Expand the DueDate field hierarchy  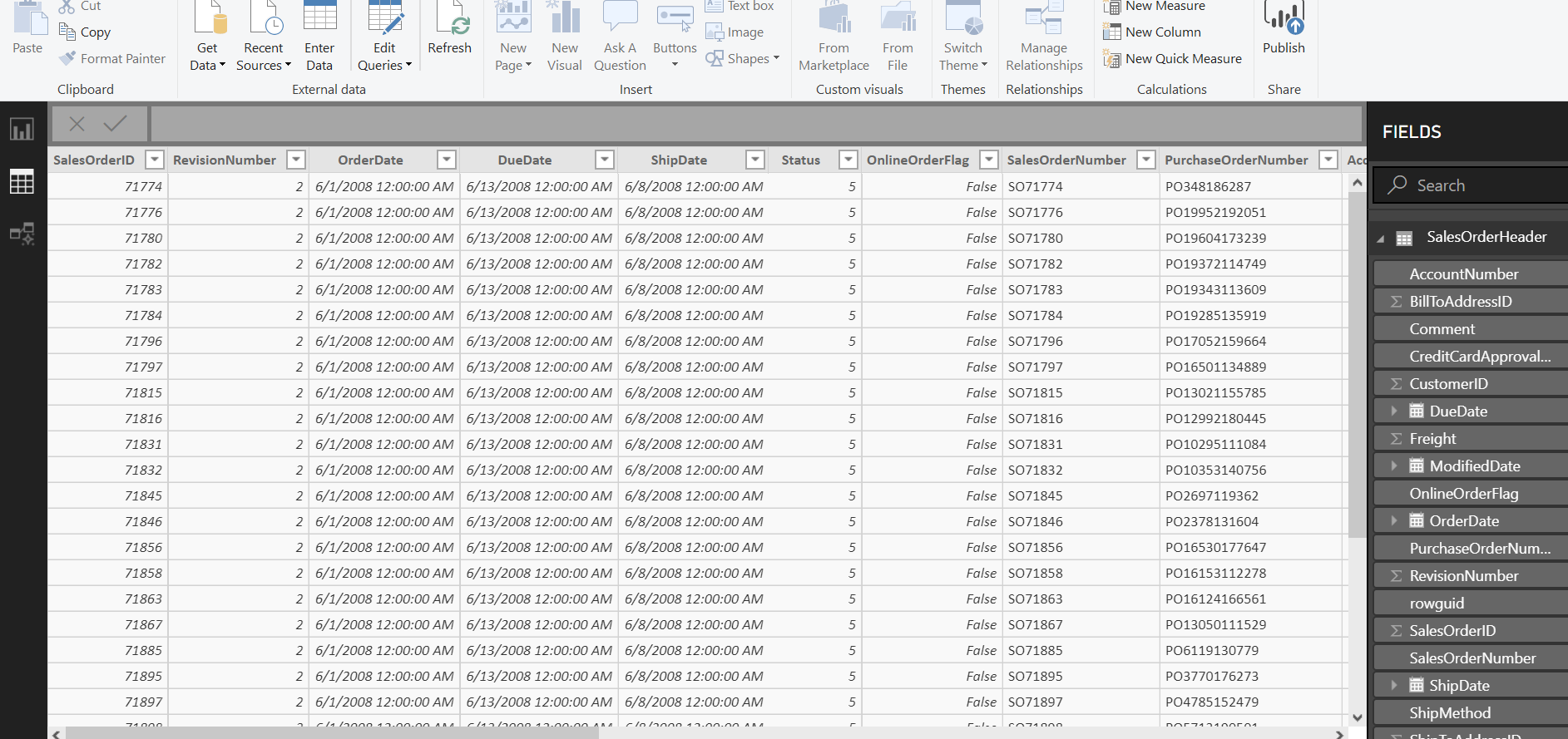(1393, 411)
